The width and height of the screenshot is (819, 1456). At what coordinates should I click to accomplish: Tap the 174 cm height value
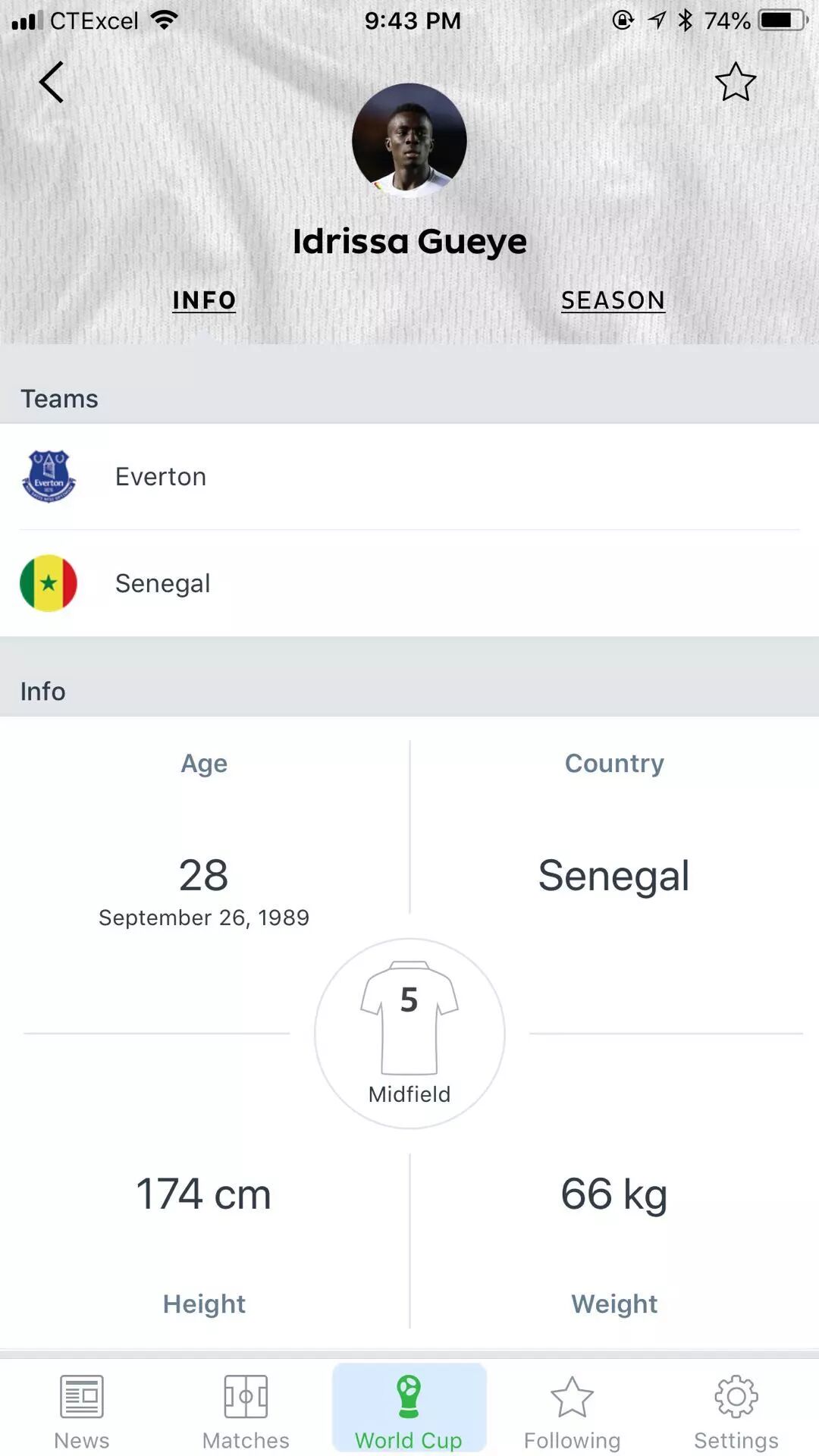coord(203,1194)
